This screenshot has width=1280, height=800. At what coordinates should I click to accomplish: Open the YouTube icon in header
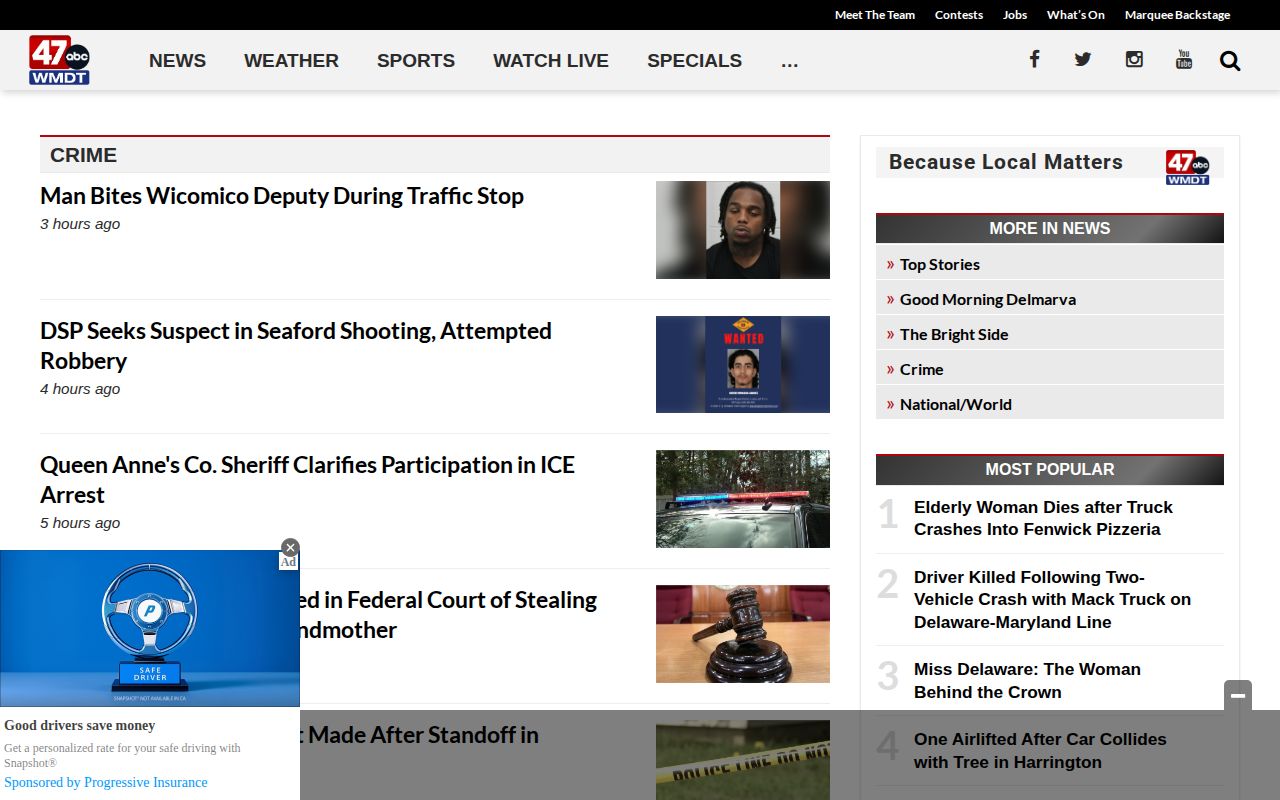point(1184,59)
